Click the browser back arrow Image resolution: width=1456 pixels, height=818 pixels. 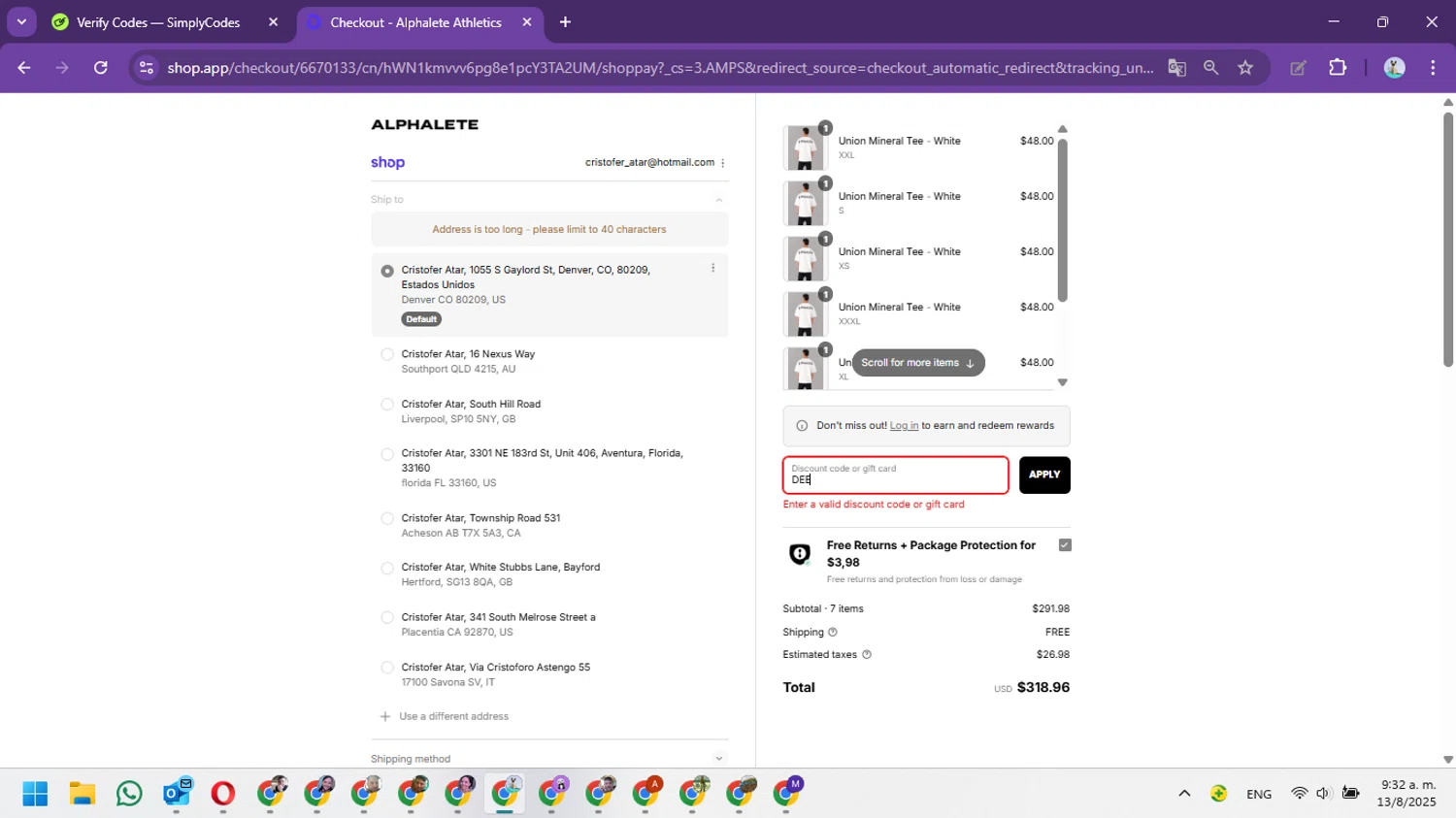click(24, 68)
